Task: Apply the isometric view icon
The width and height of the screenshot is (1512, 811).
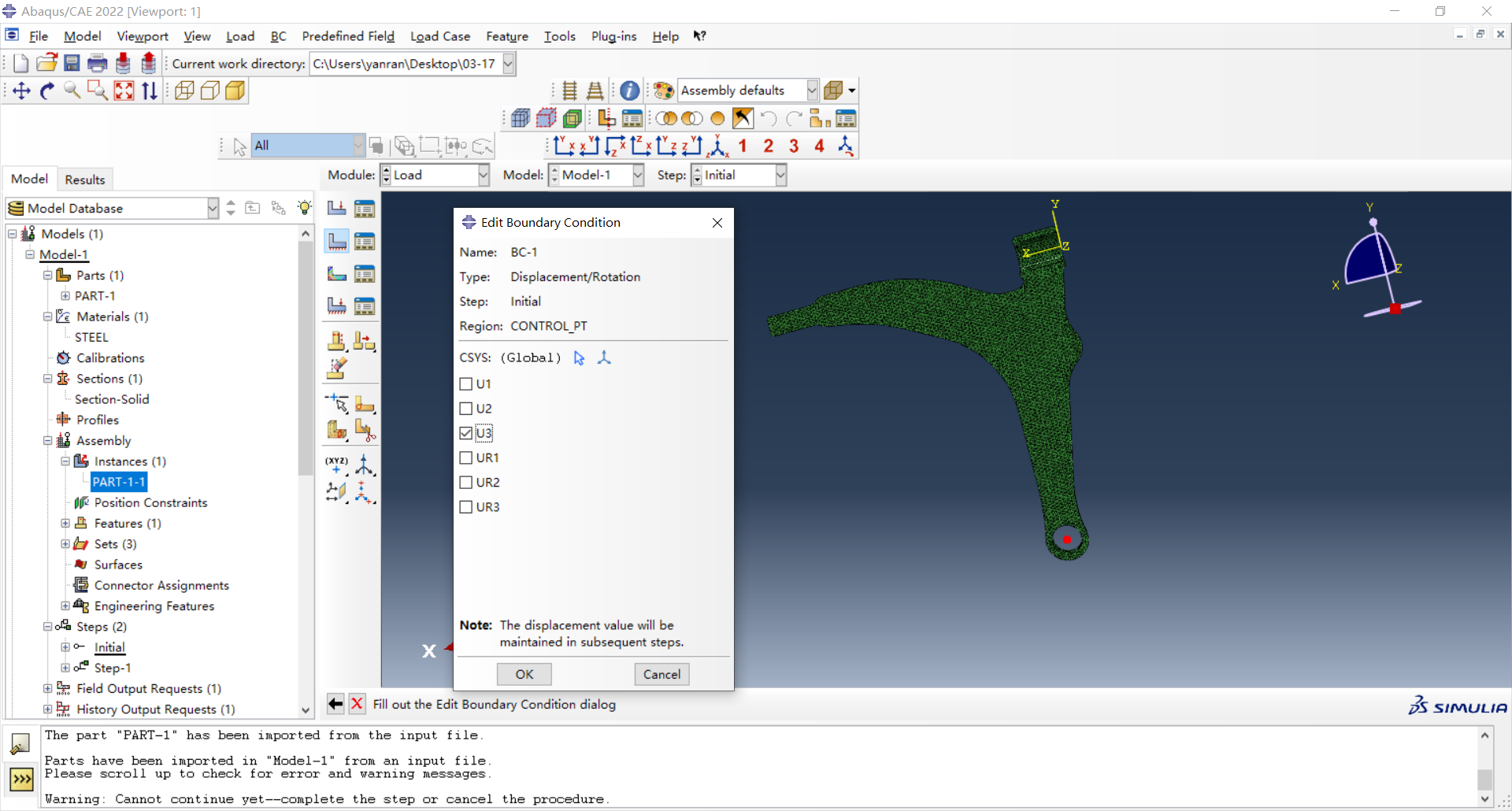Action: click(717, 146)
